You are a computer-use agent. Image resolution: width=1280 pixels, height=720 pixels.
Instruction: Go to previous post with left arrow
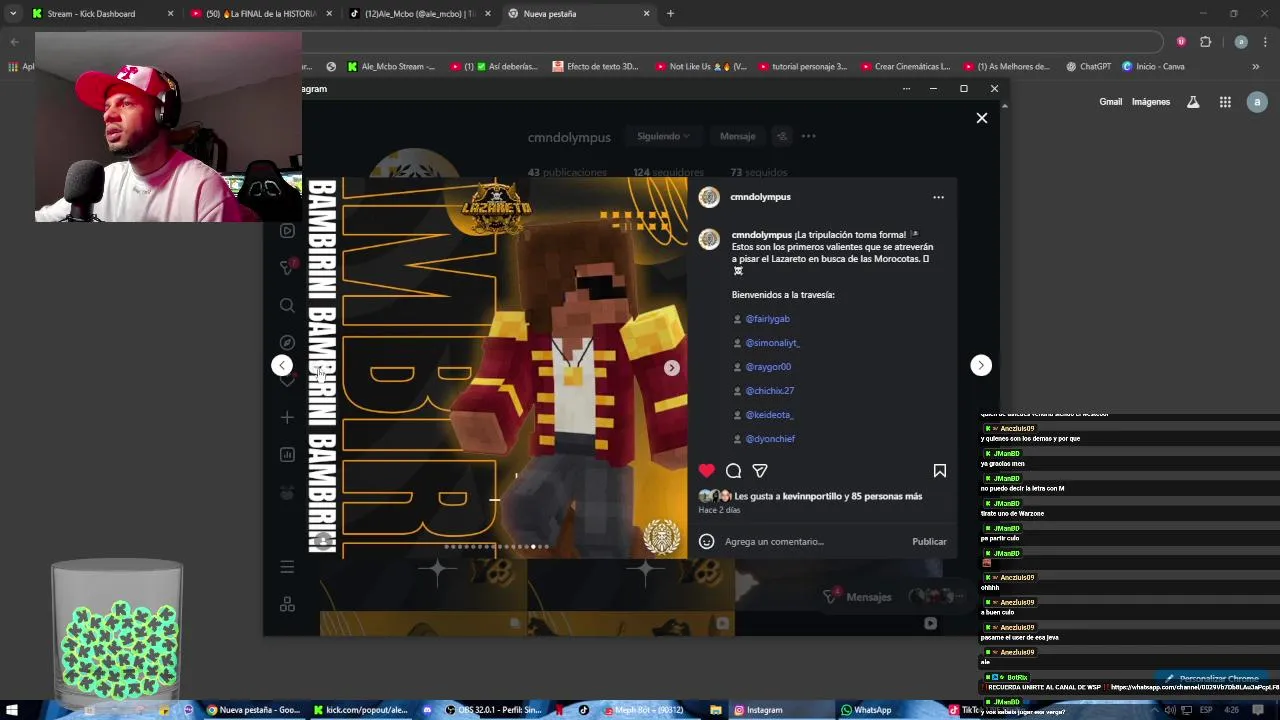282,365
